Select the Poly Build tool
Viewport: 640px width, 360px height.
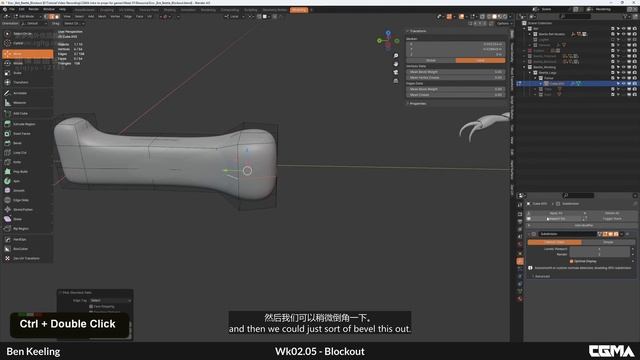pyautogui.click(x=27, y=172)
